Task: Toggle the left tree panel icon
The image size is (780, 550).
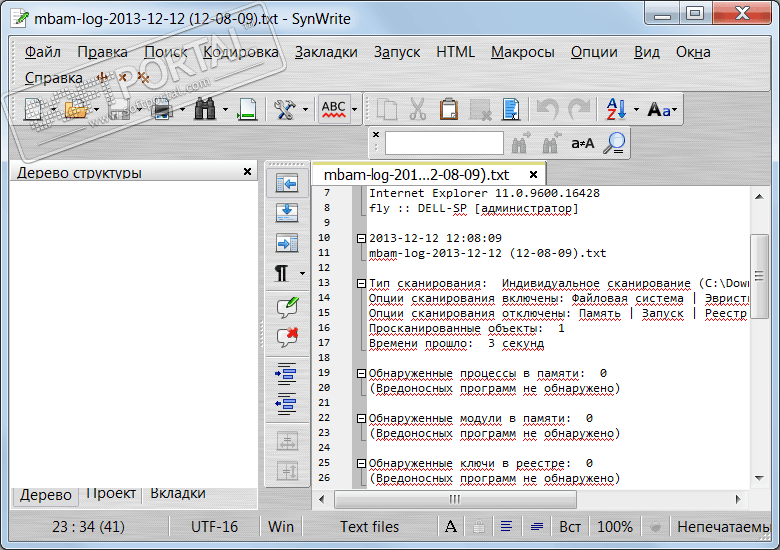Action: 287,183
